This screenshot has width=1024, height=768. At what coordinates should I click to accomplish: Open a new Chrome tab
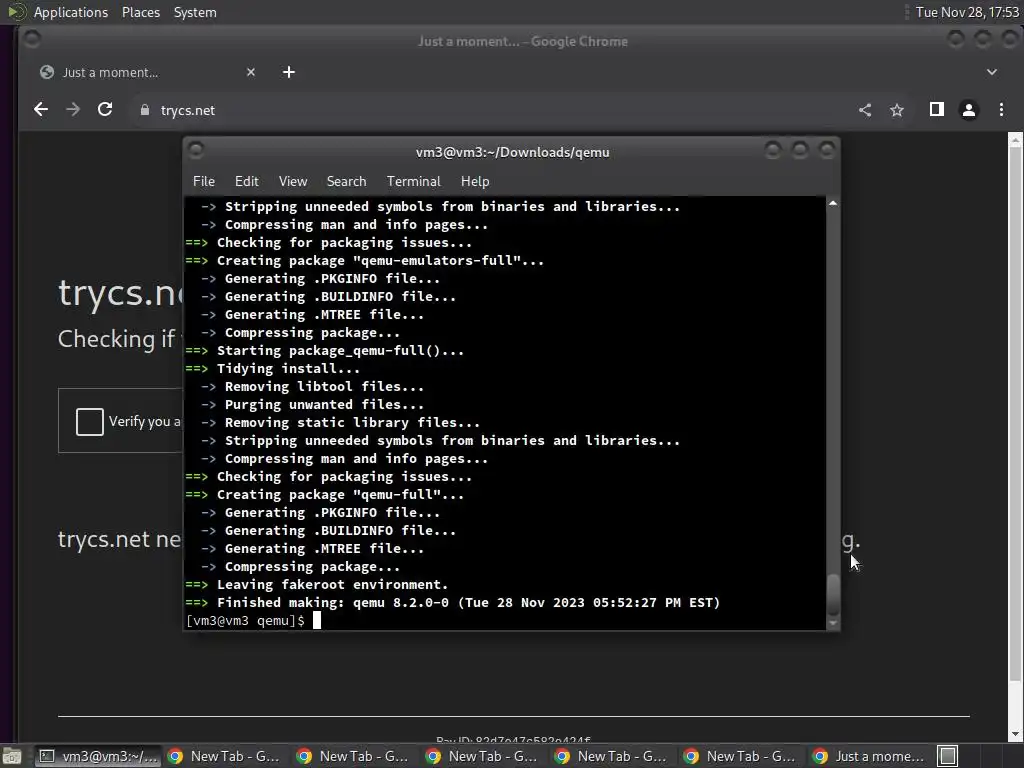pos(289,72)
